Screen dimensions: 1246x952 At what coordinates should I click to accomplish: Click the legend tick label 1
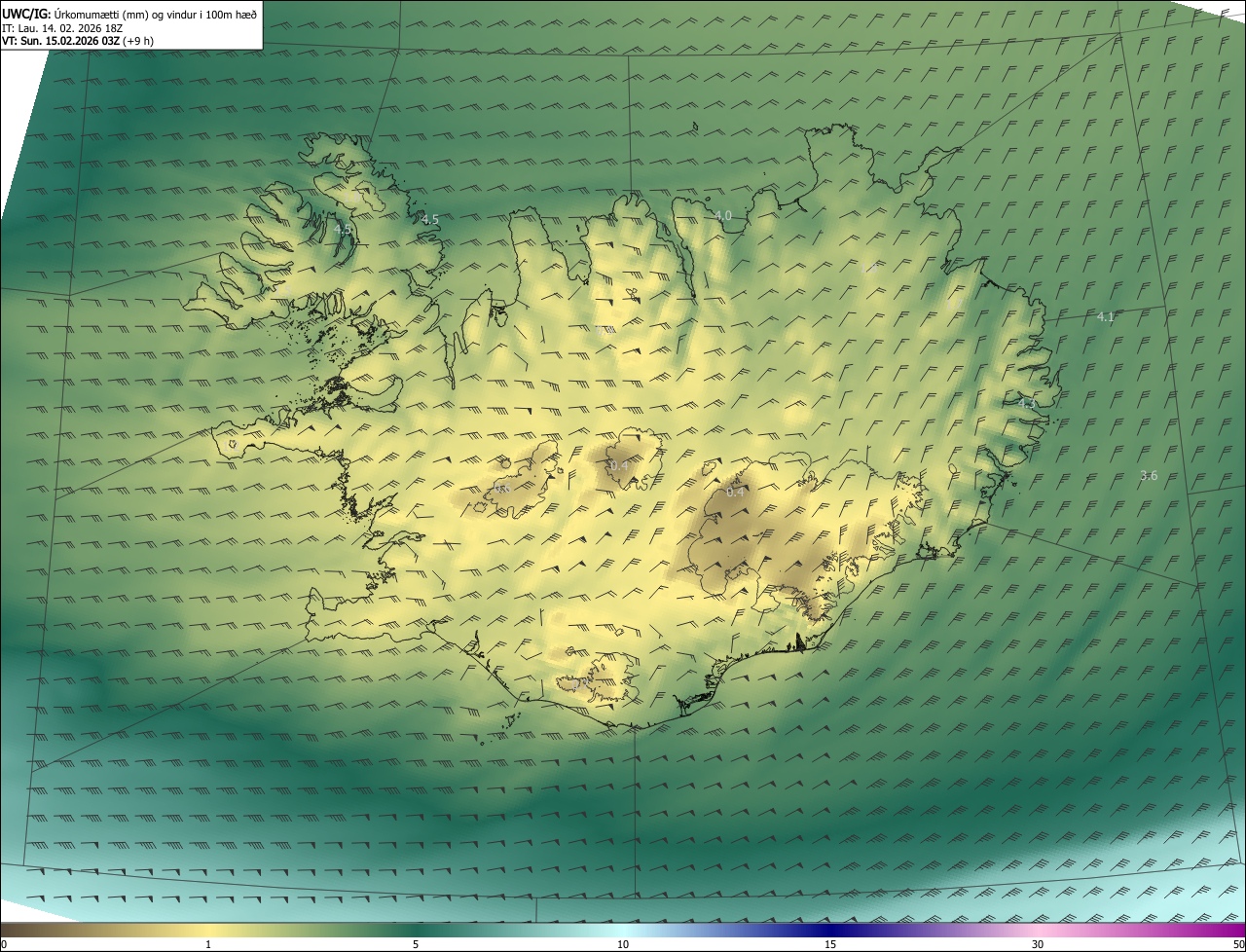click(x=208, y=944)
